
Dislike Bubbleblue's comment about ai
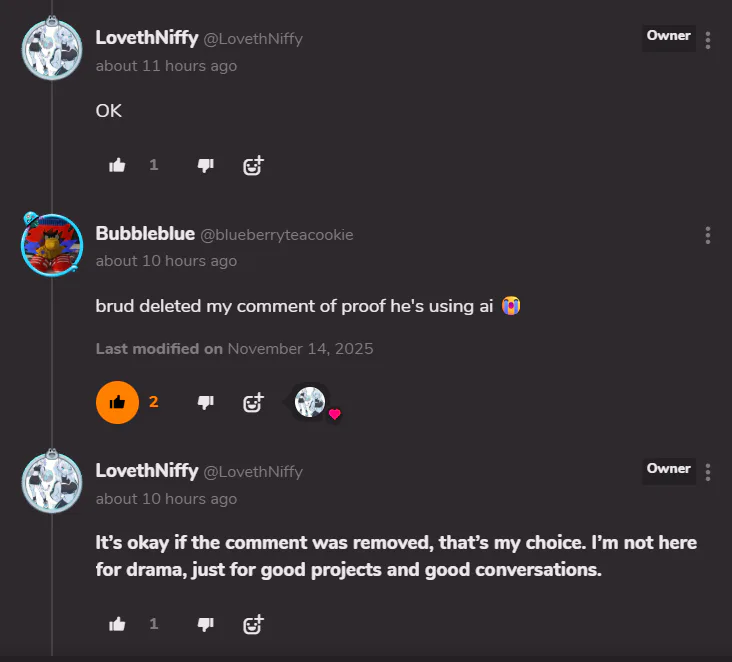tap(206, 402)
